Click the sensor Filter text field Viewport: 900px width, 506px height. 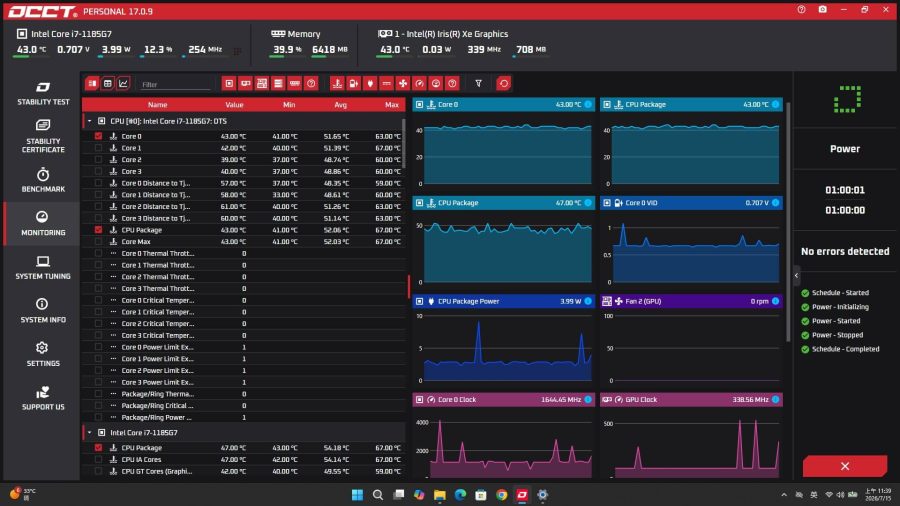(175, 84)
